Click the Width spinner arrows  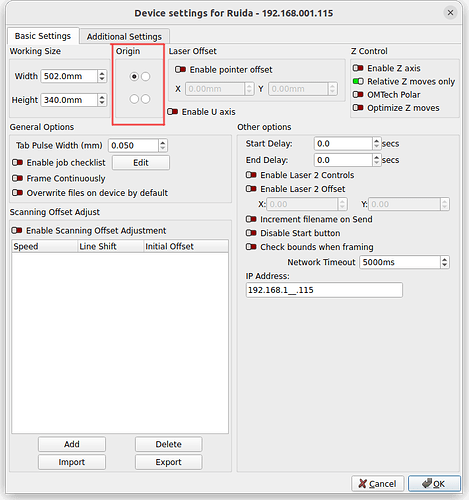pos(102,76)
